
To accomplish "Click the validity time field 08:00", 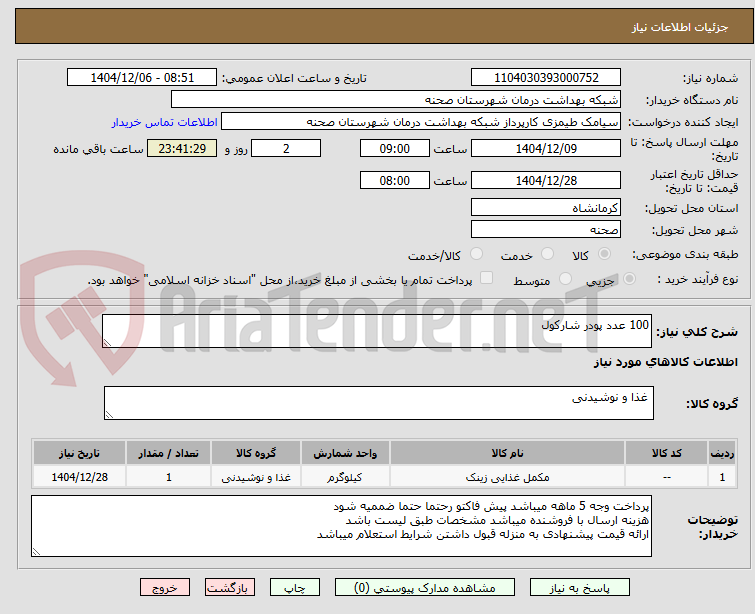I will (x=395, y=181).
